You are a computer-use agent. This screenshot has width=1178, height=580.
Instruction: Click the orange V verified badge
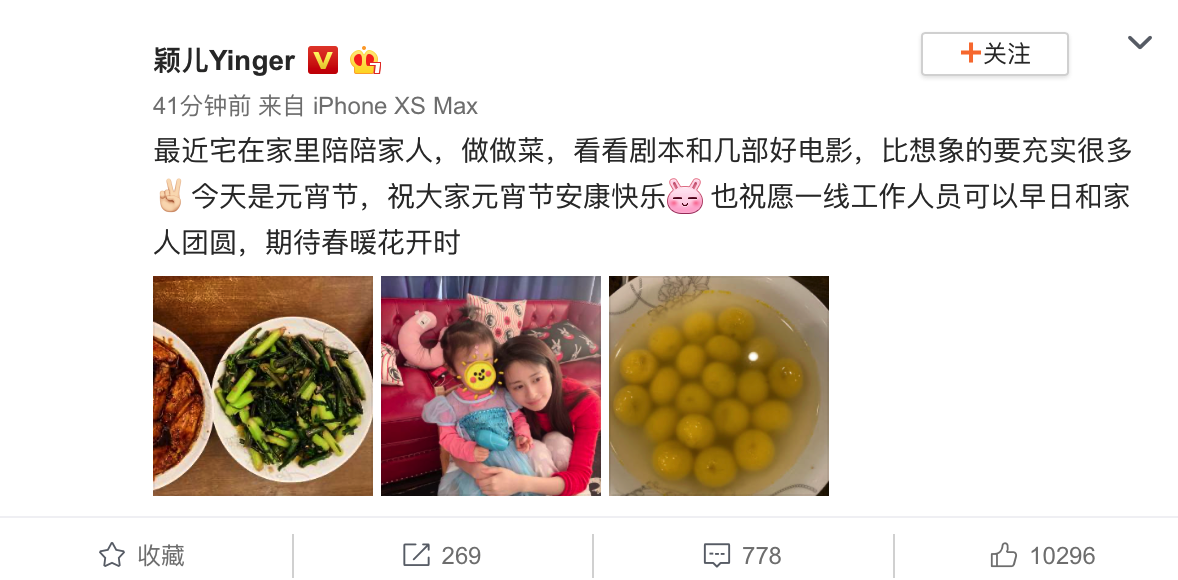click(x=323, y=60)
